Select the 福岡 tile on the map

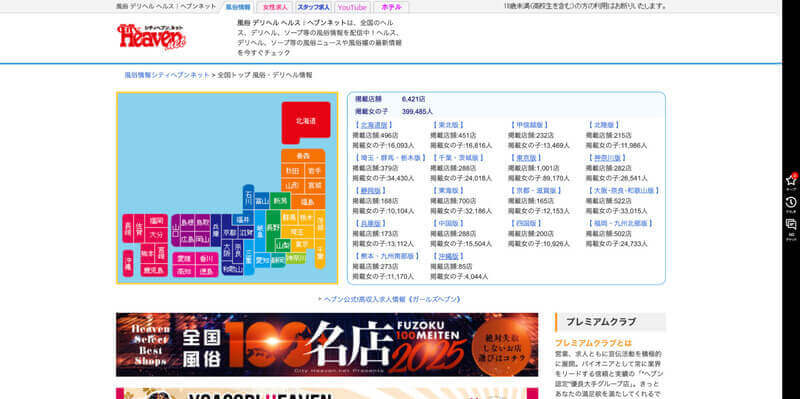(x=157, y=220)
